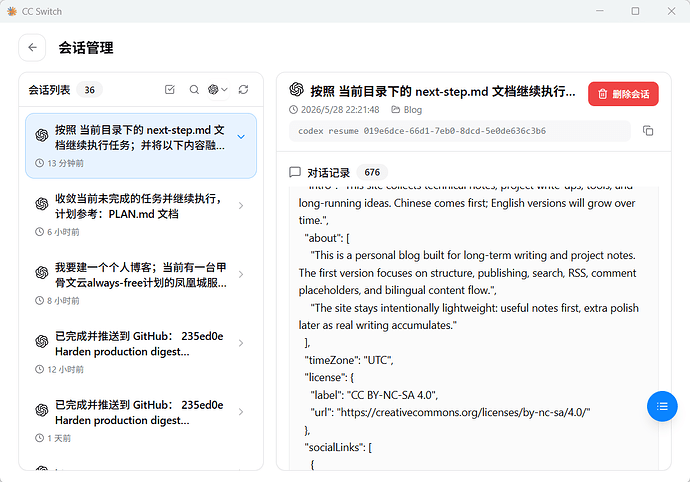This screenshot has width=690, height=482.
Task: Open the GitHub session from 1 天前
Action: click(141, 420)
